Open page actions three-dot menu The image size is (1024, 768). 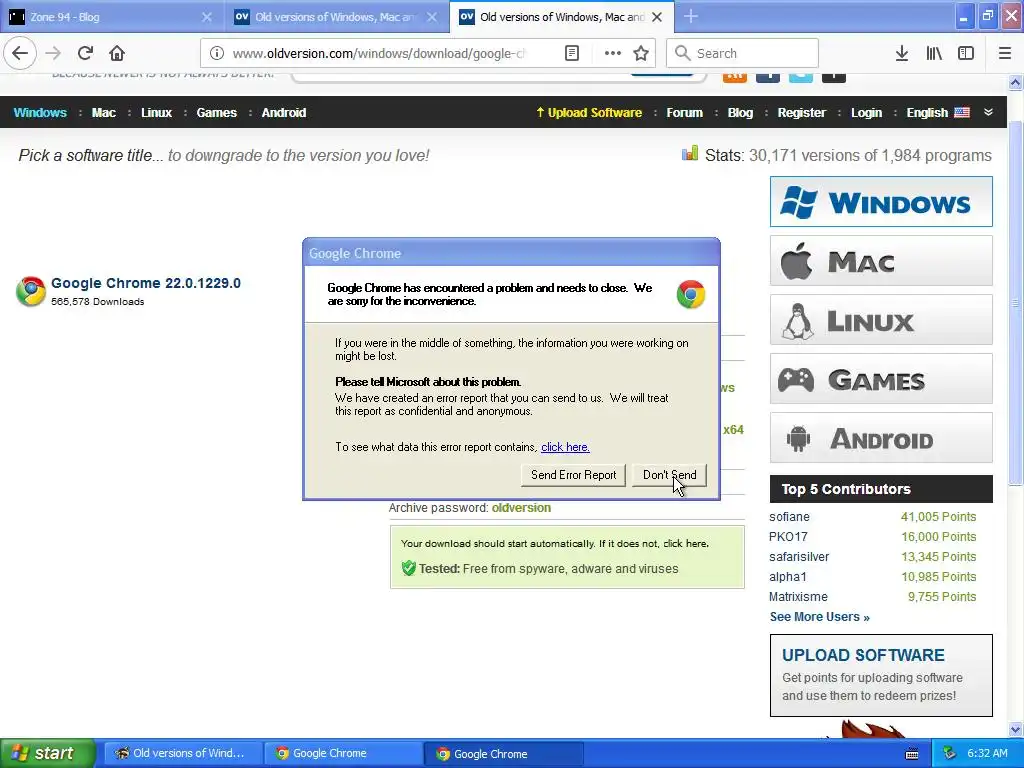613,53
